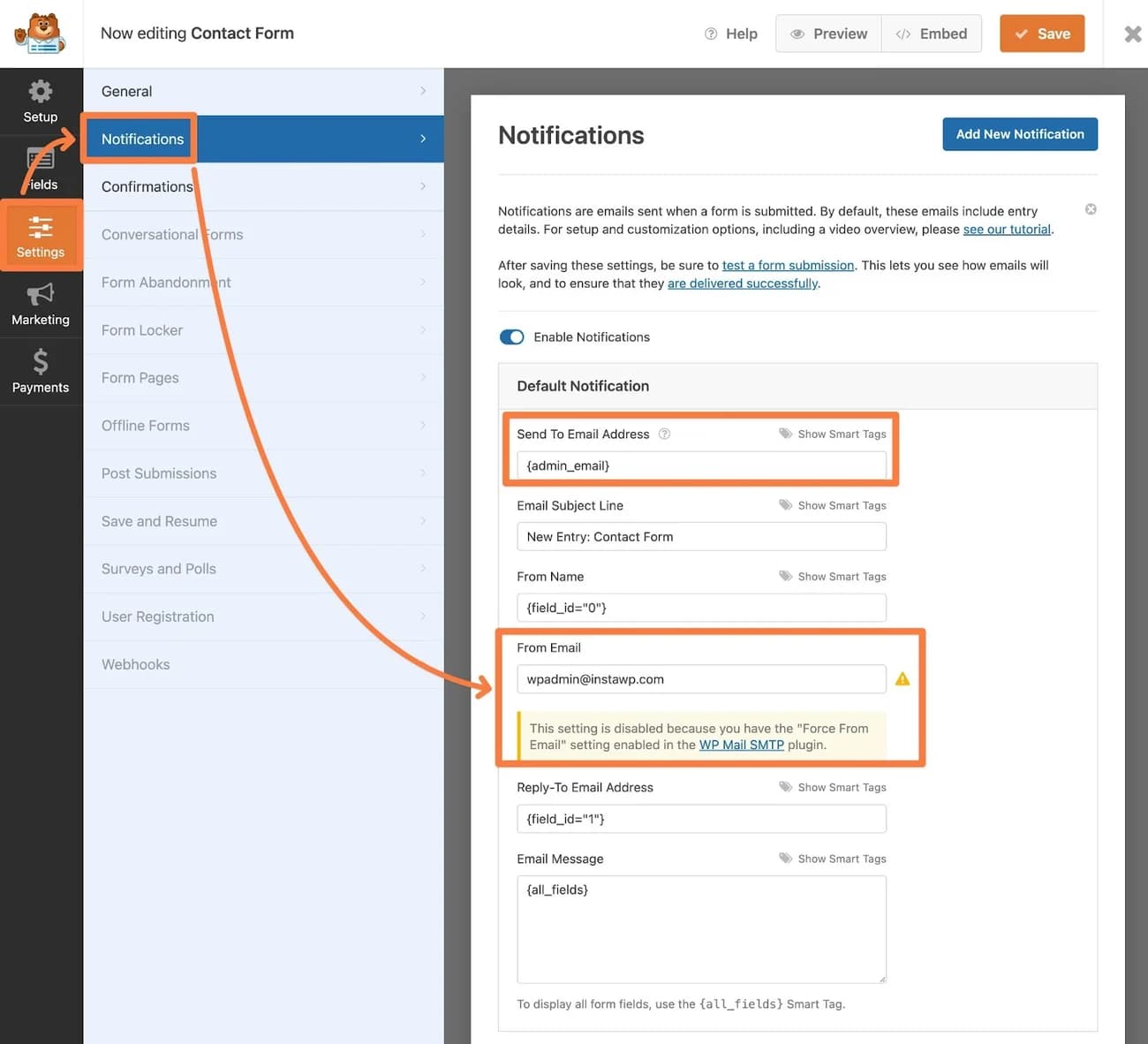Select the Fields sidebar icon
This screenshot has width=1148, height=1044.
[40, 167]
